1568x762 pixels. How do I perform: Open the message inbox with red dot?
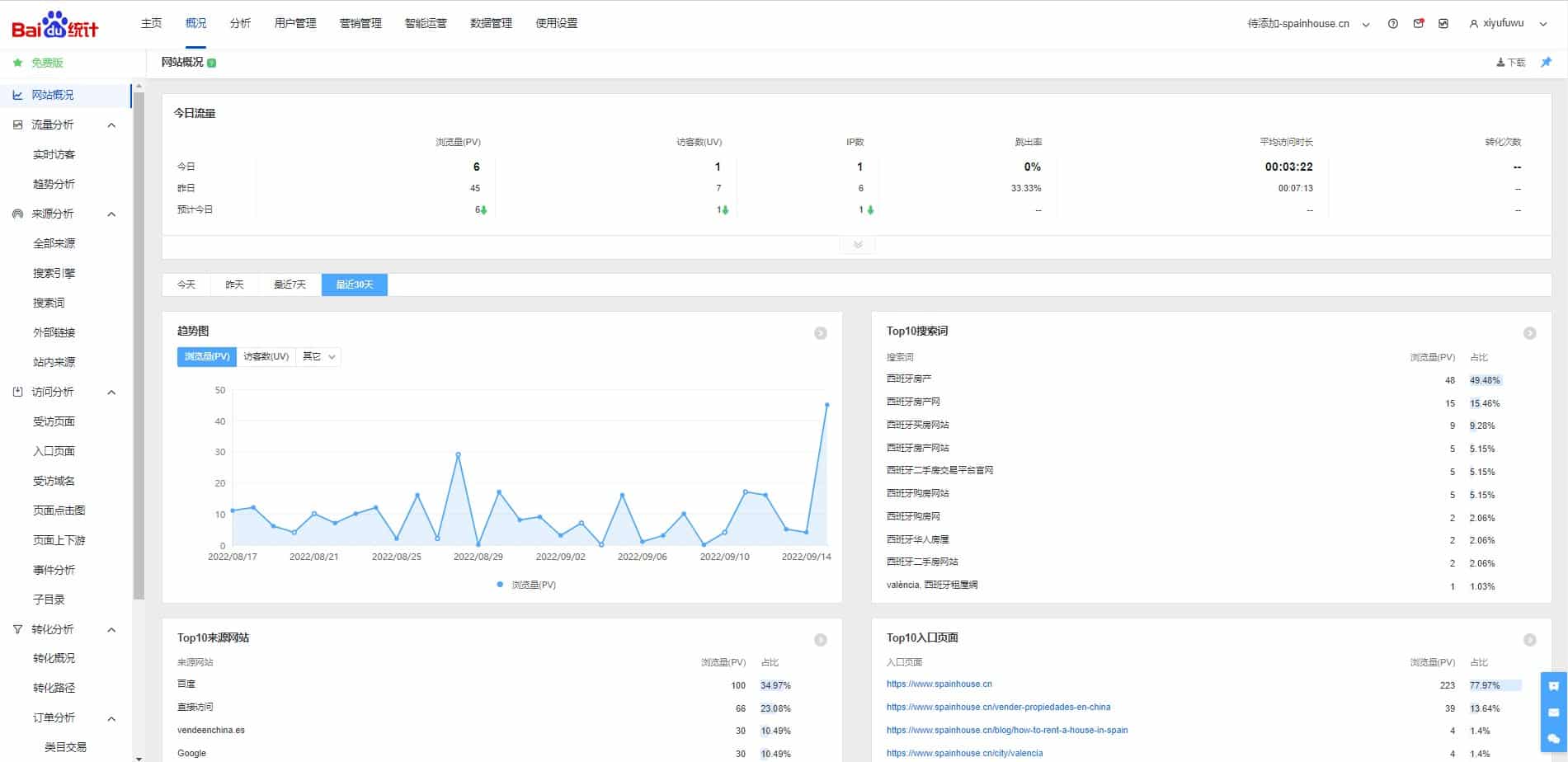point(1418,24)
